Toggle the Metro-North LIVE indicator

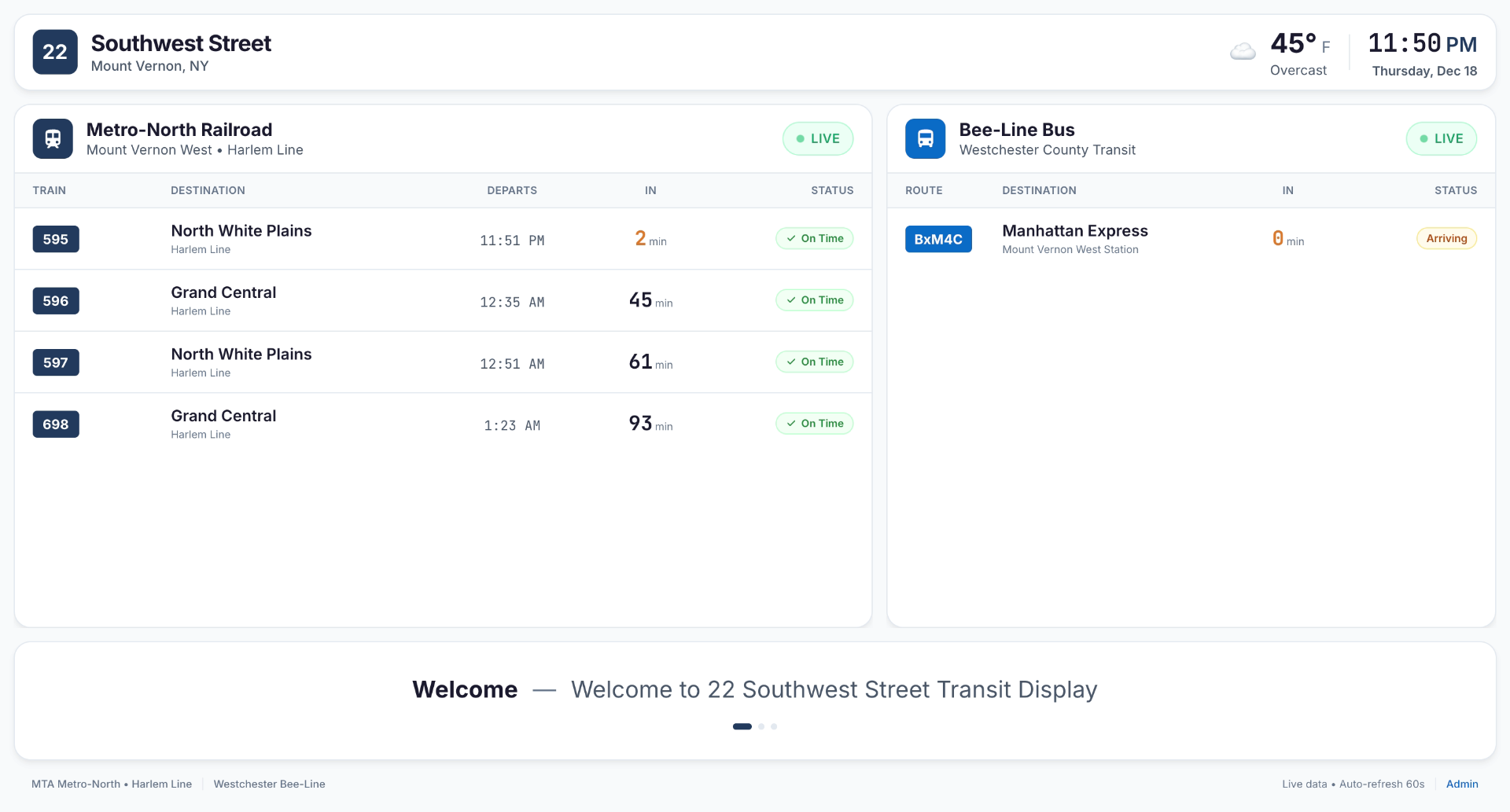click(818, 138)
